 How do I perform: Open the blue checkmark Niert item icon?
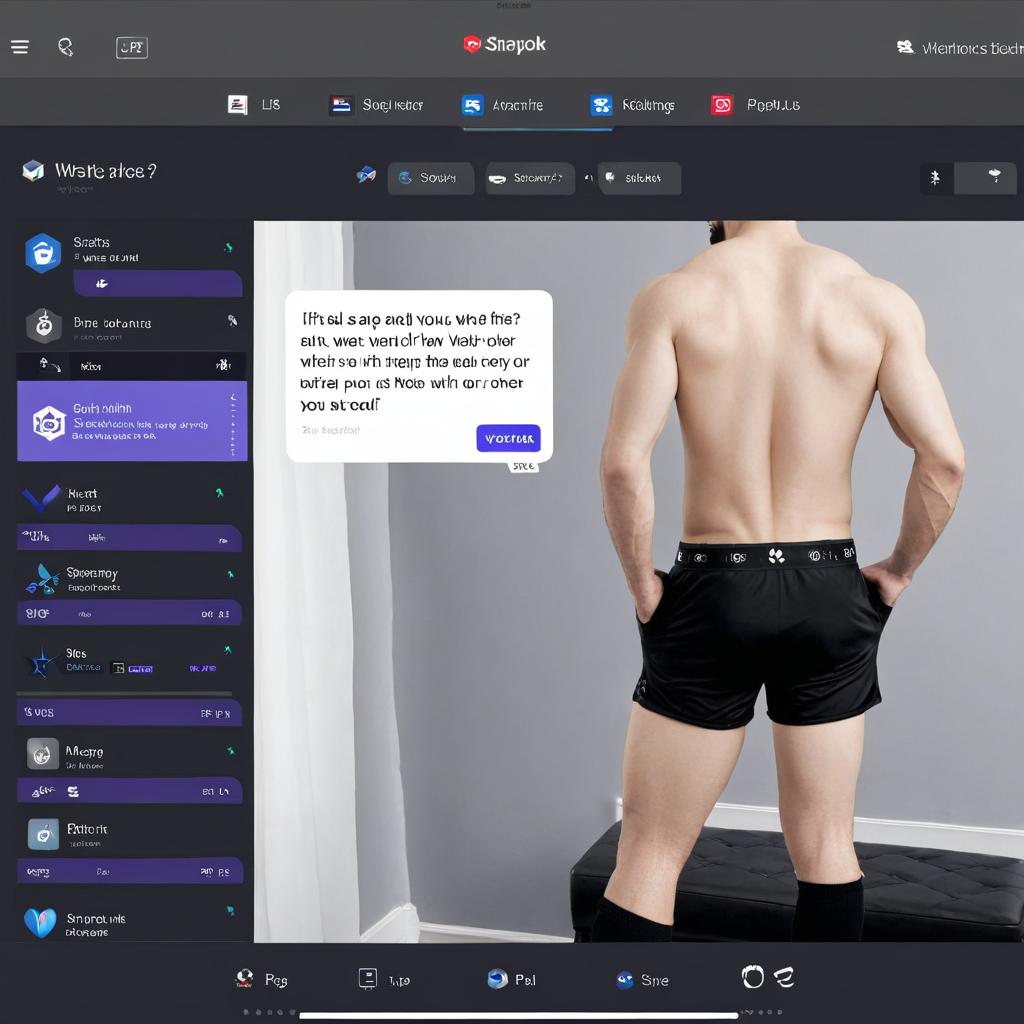[41, 497]
